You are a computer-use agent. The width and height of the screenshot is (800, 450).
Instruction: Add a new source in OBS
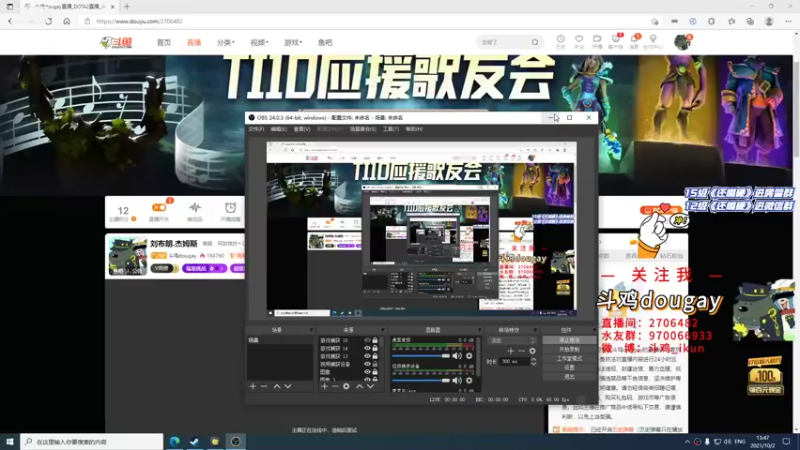coord(324,387)
